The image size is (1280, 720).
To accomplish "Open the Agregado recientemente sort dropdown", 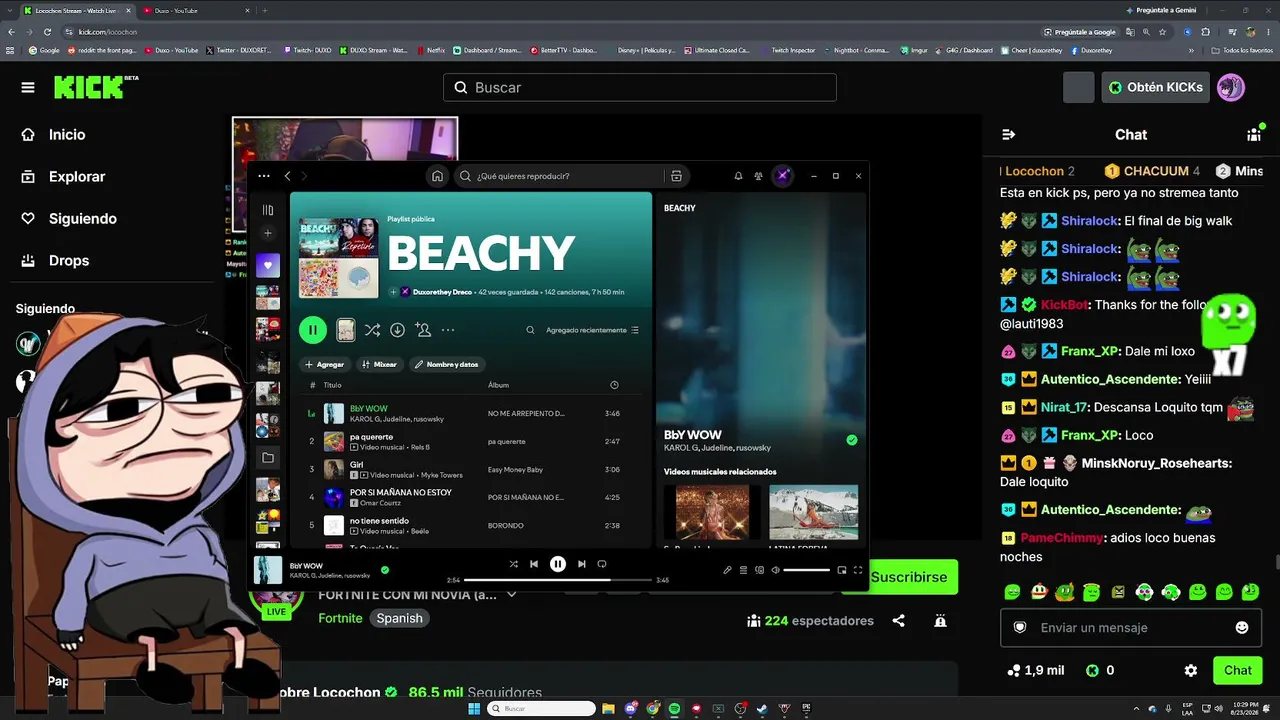I will (592, 330).
